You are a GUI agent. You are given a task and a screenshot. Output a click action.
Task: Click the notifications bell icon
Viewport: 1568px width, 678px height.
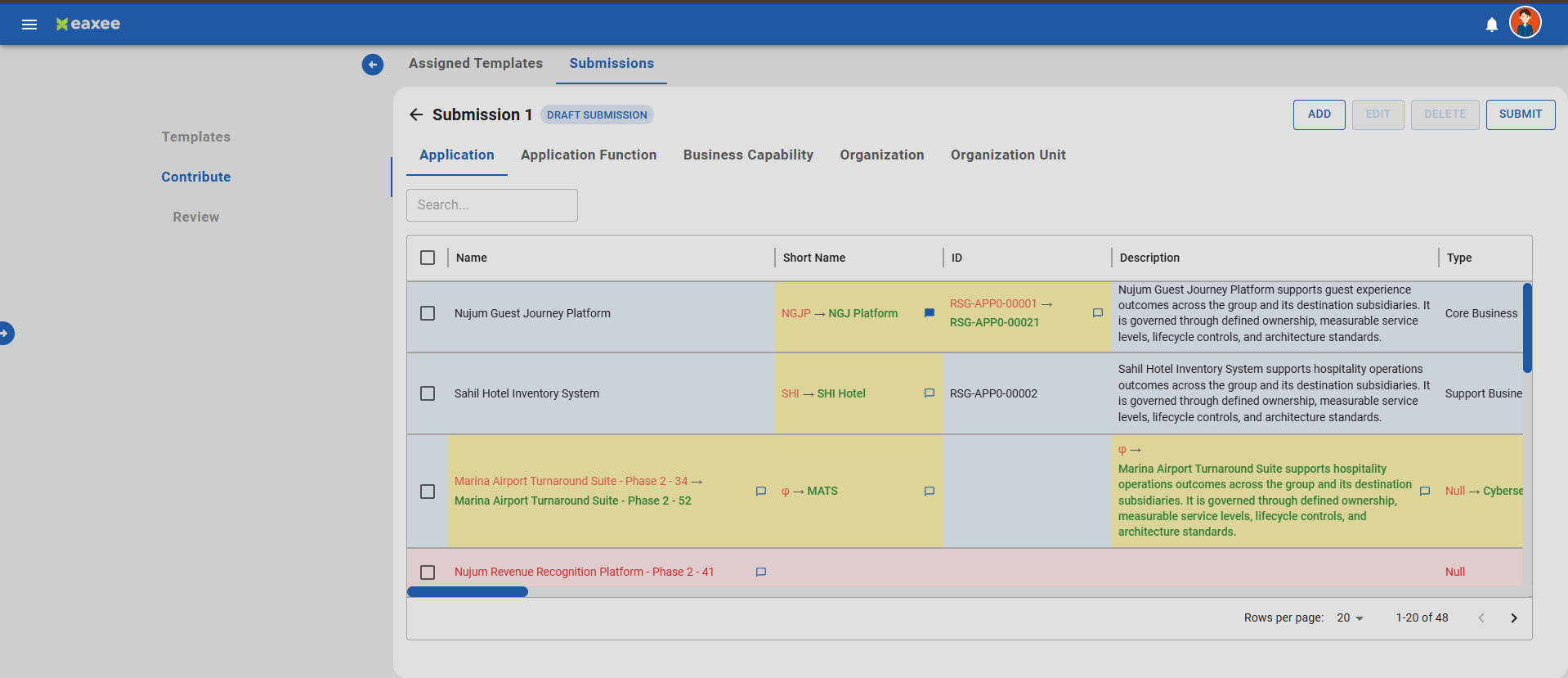point(1492,25)
